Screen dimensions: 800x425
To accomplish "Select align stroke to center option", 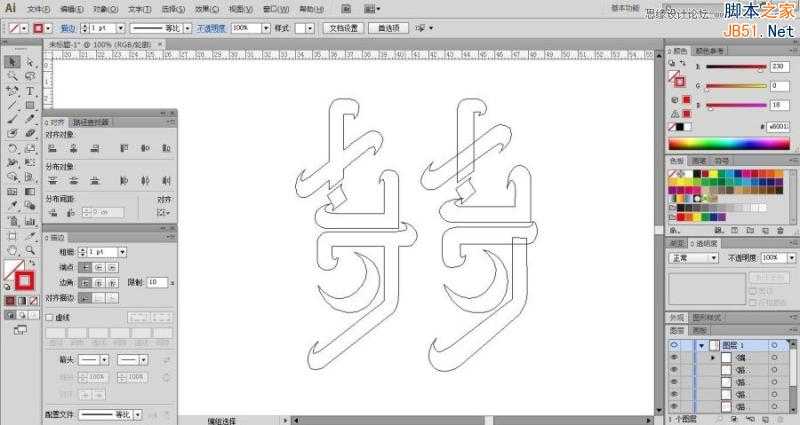I will [85, 298].
